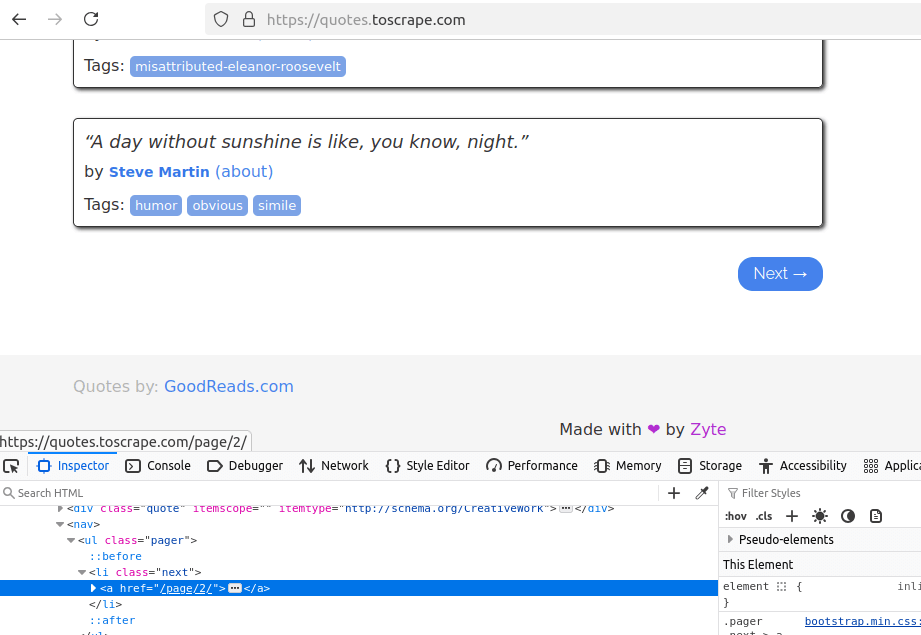The height and width of the screenshot is (635, 921).
Task: Open the Style Editor tab
Action: tap(428, 466)
